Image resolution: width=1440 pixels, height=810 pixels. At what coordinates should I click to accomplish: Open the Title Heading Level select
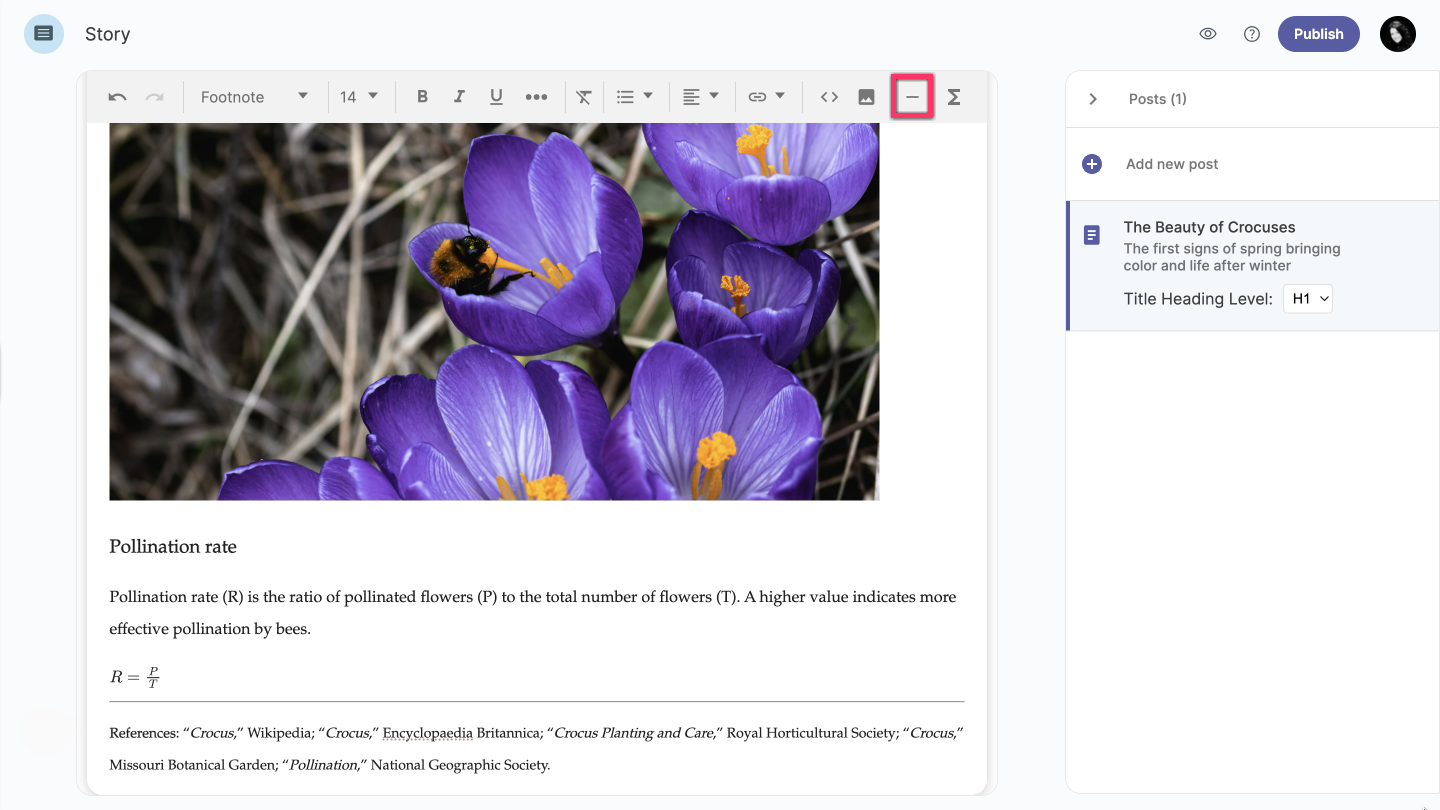point(1308,298)
